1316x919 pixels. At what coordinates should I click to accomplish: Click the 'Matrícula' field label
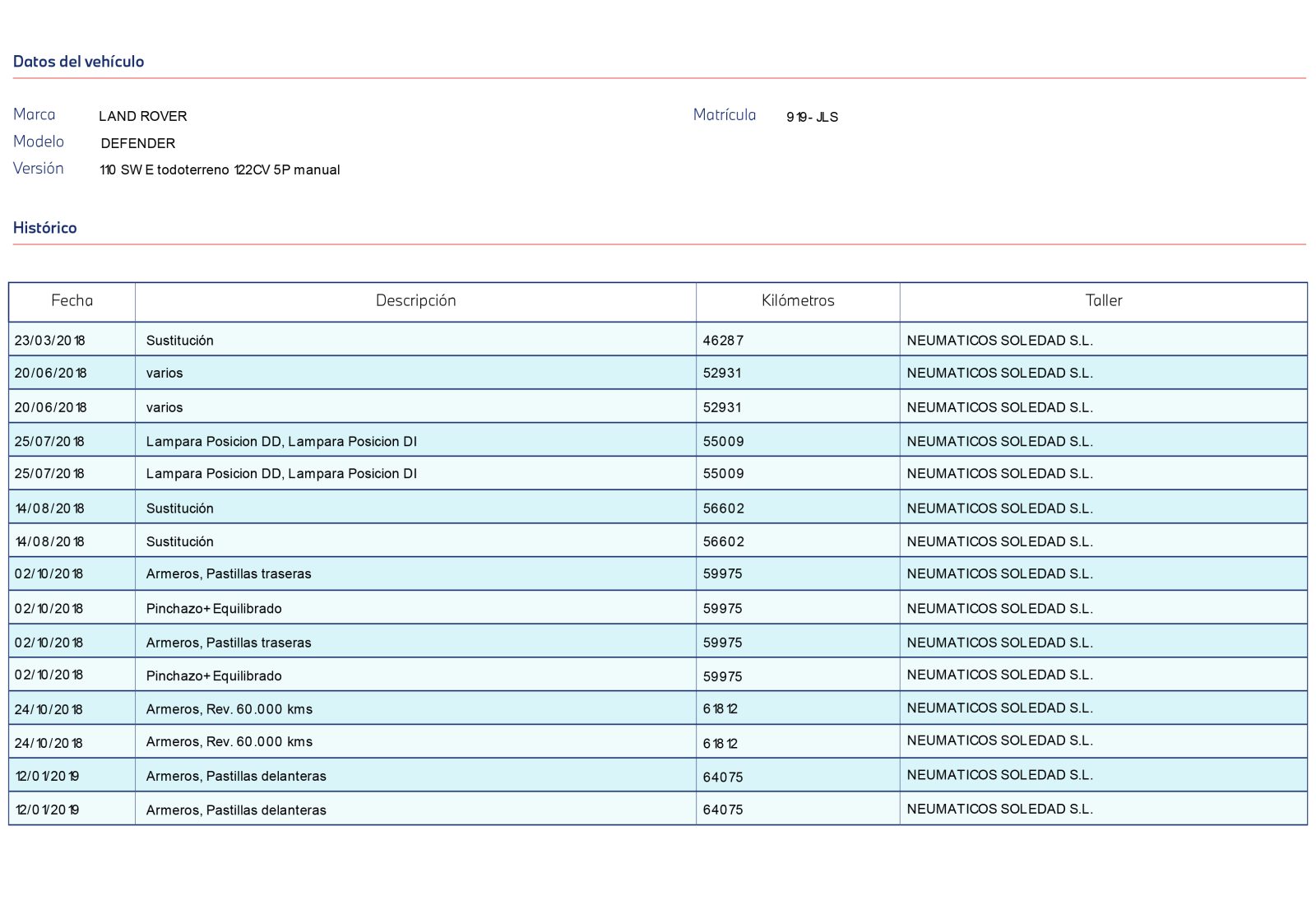point(724,114)
